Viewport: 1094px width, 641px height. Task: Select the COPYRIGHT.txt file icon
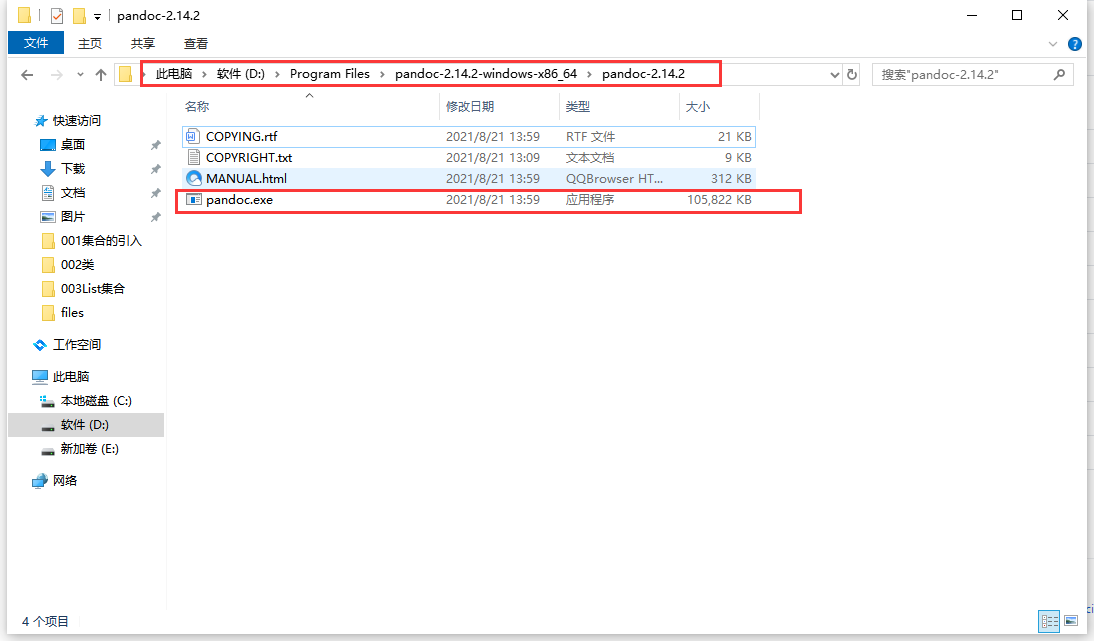(x=193, y=158)
